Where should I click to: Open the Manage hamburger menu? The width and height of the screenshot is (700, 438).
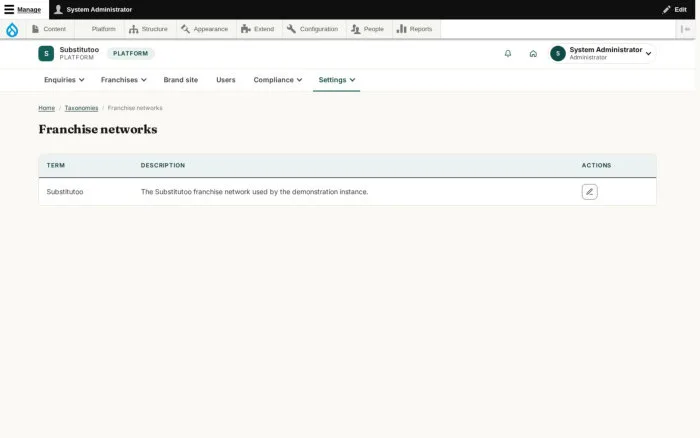(23, 9)
